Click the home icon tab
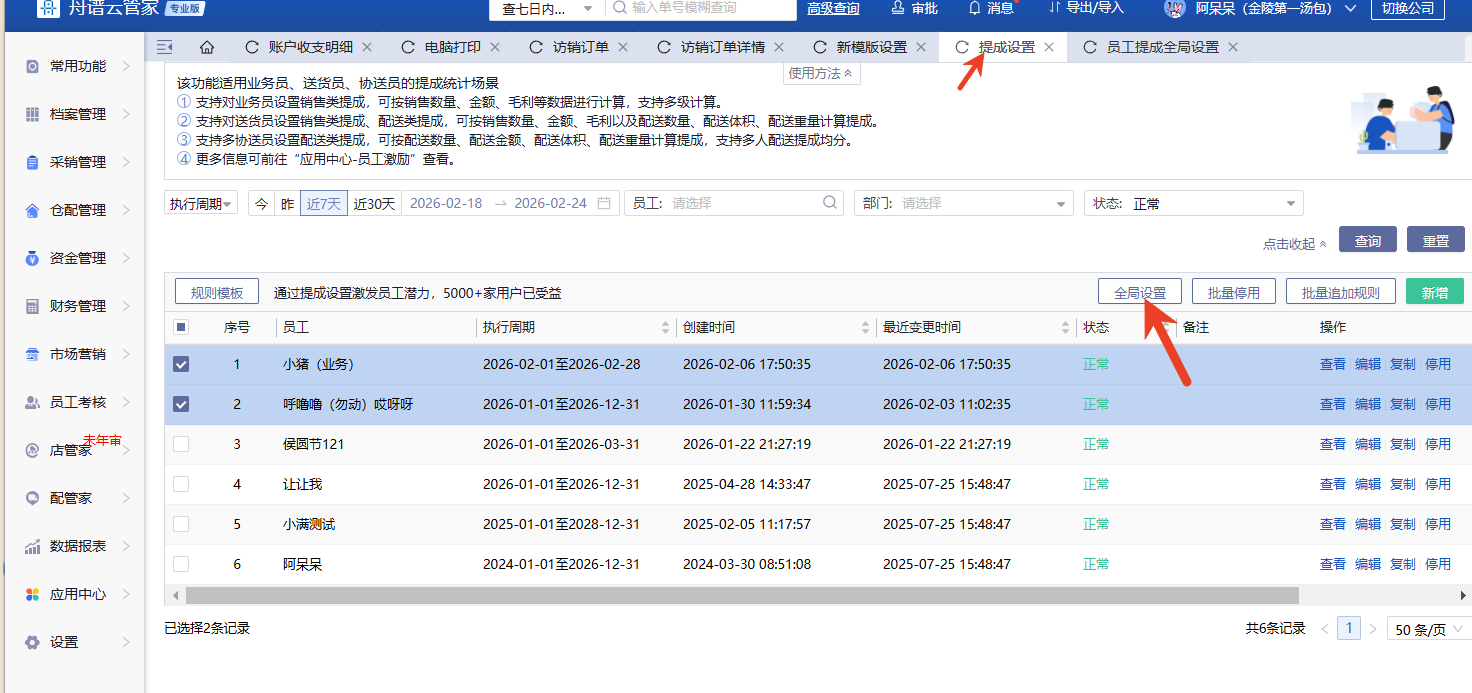 (207, 47)
